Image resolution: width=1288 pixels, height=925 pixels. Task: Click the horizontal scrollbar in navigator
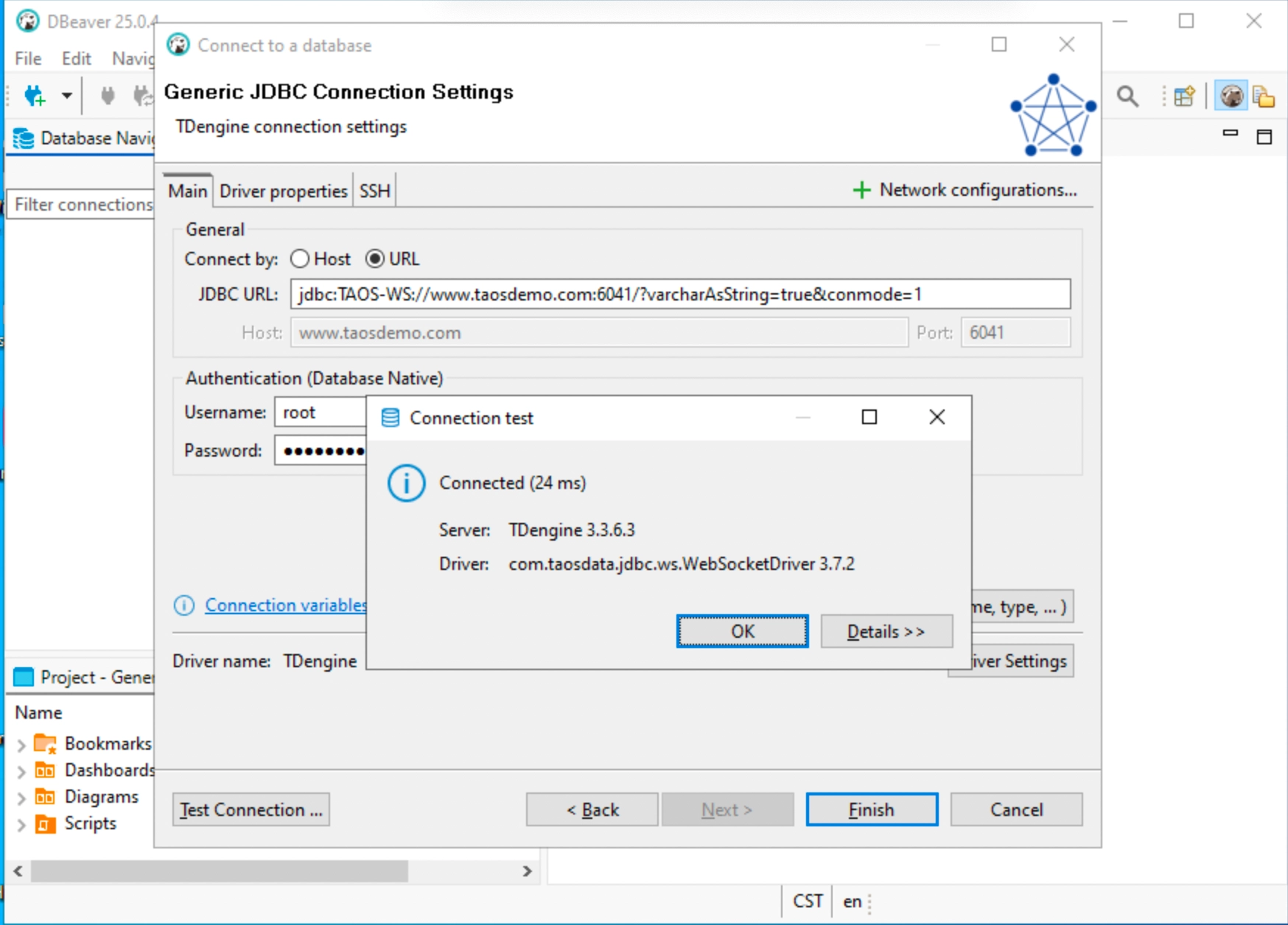tap(220, 871)
